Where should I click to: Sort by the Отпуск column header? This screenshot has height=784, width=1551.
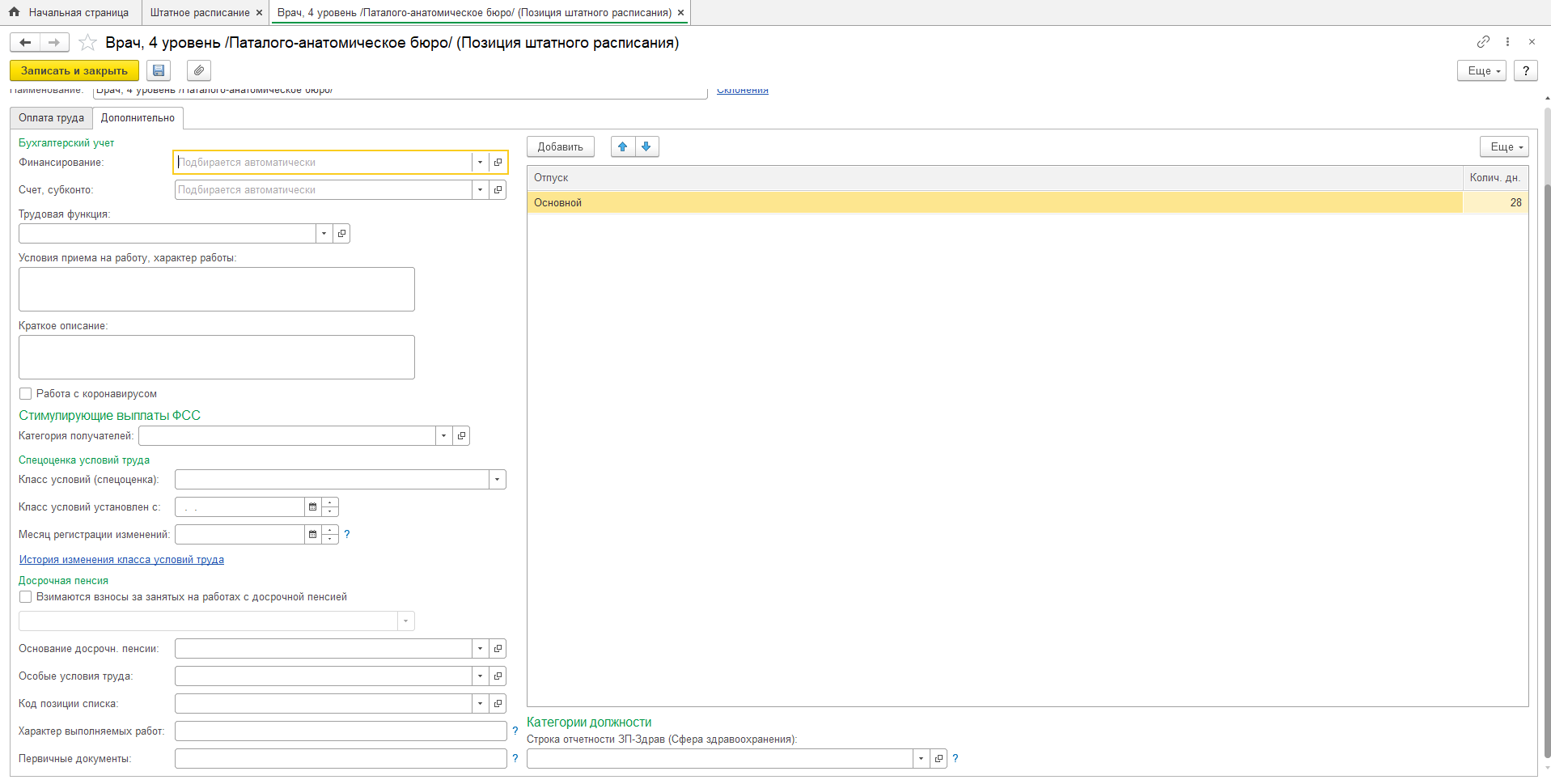995,178
